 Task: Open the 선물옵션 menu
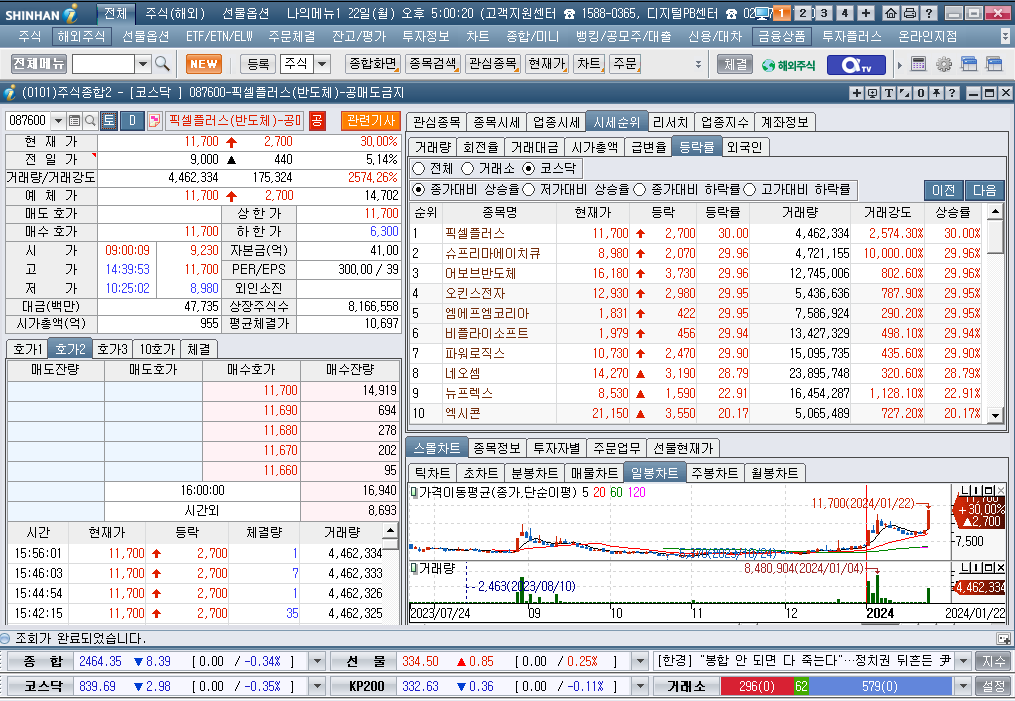point(146,36)
